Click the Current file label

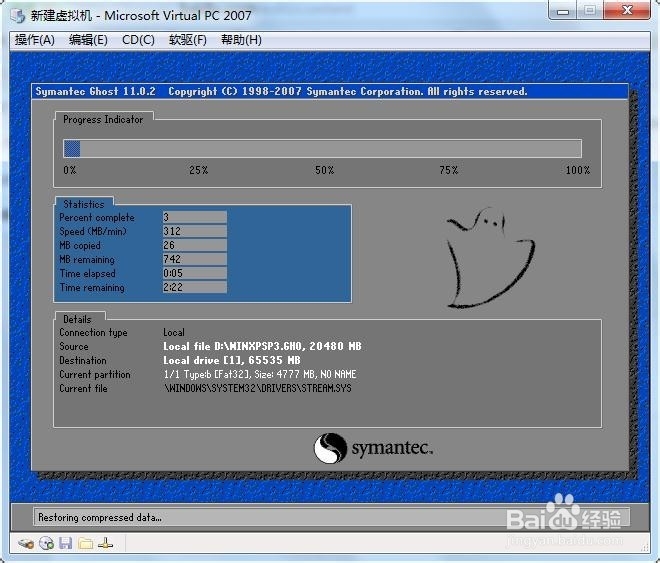pos(83,388)
